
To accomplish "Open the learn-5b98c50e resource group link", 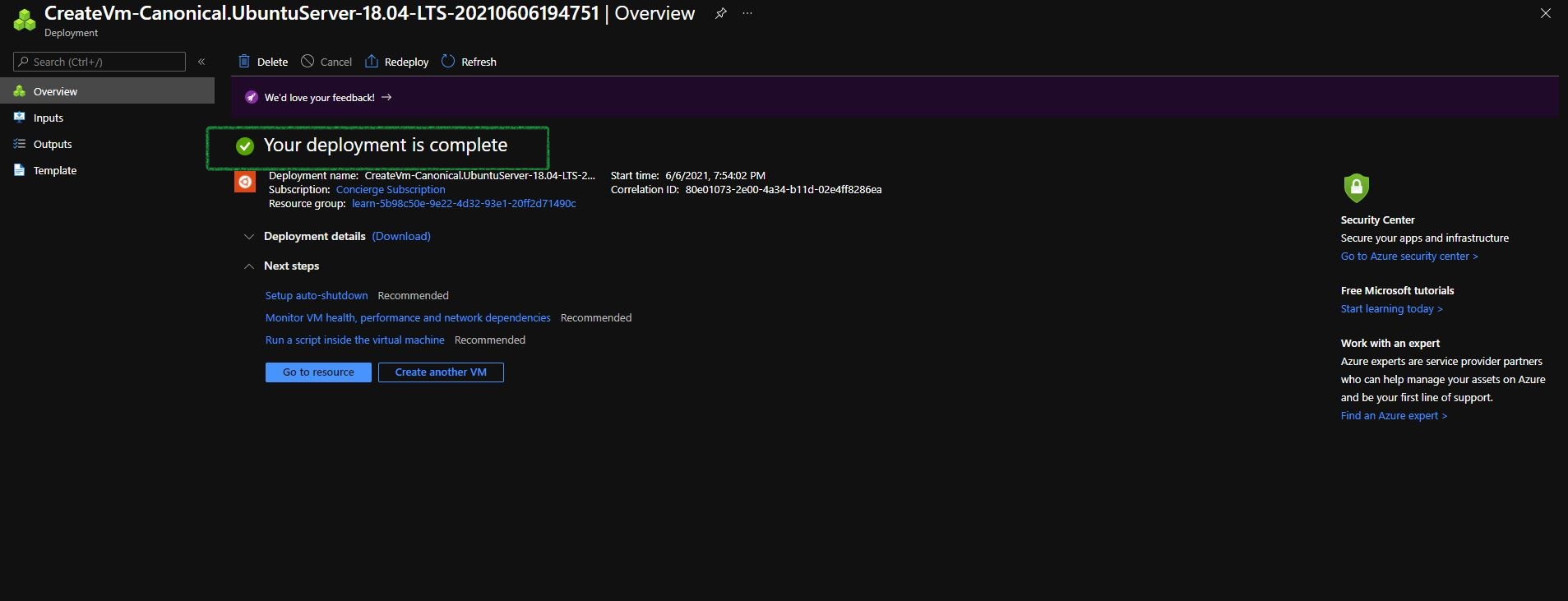I will pyautogui.click(x=464, y=203).
